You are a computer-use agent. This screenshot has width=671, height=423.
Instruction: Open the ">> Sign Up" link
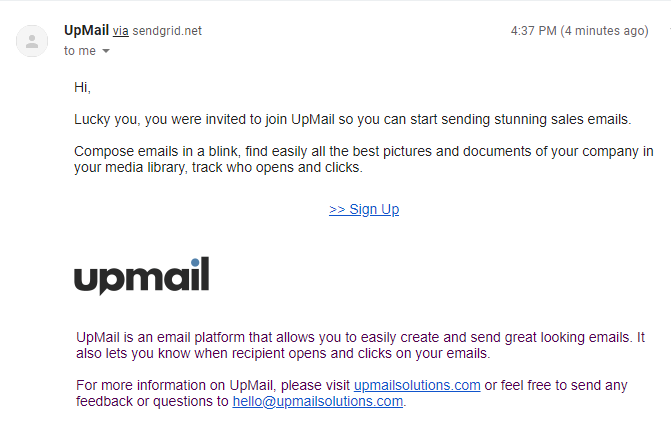pyautogui.click(x=364, y=209)
